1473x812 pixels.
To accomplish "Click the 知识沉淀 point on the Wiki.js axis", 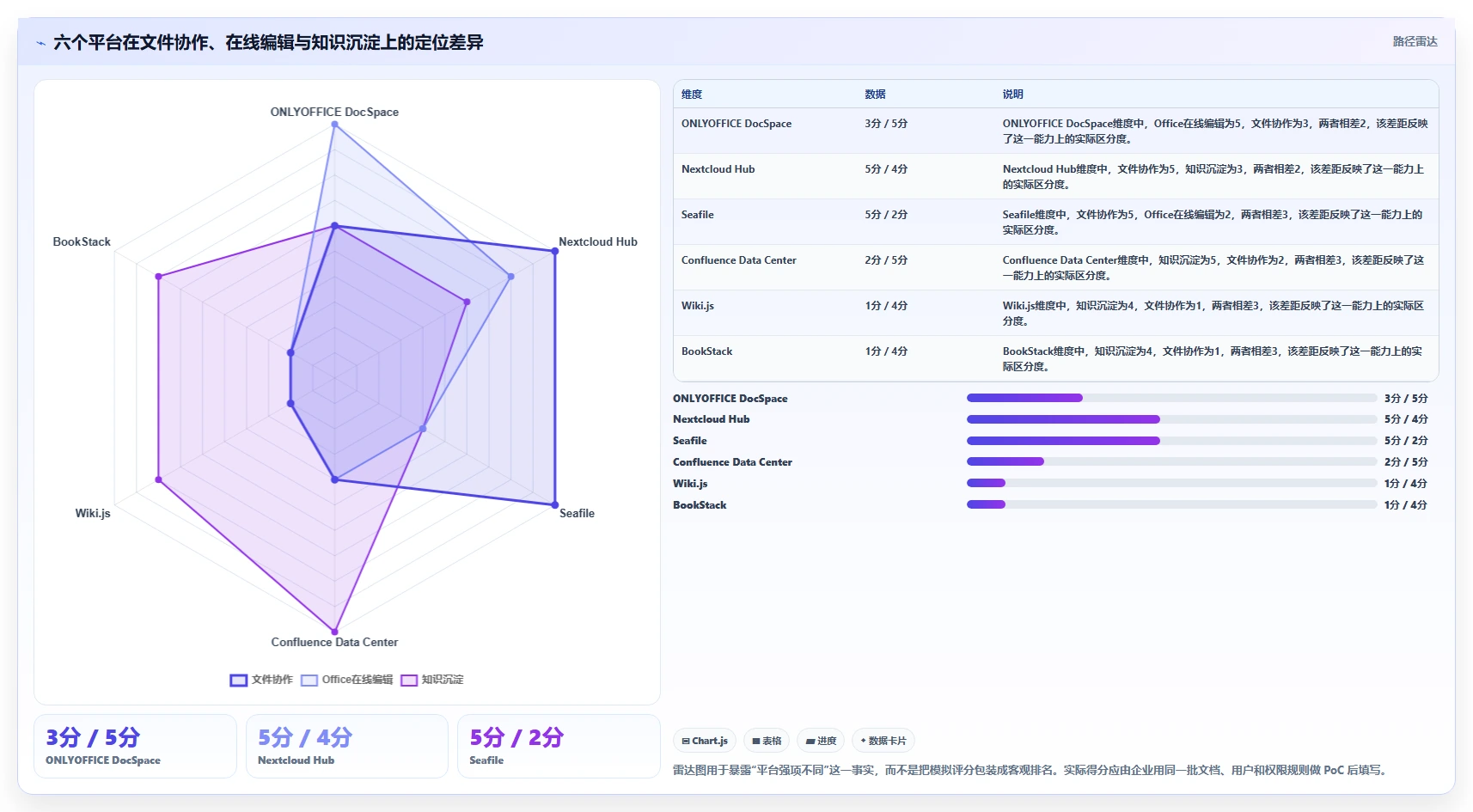I will pos(158,479).
